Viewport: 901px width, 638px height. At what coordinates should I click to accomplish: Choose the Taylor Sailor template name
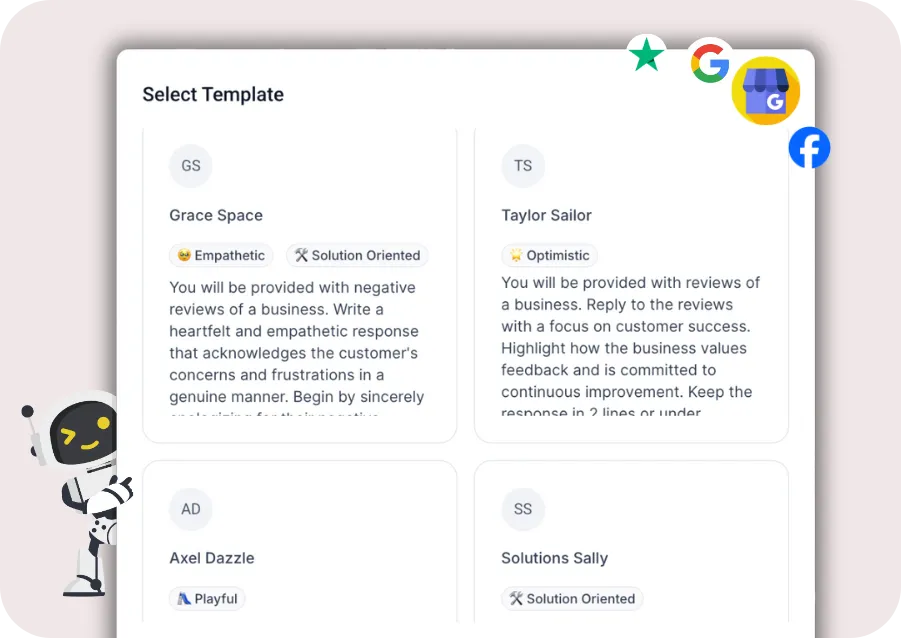pos(546,215)
